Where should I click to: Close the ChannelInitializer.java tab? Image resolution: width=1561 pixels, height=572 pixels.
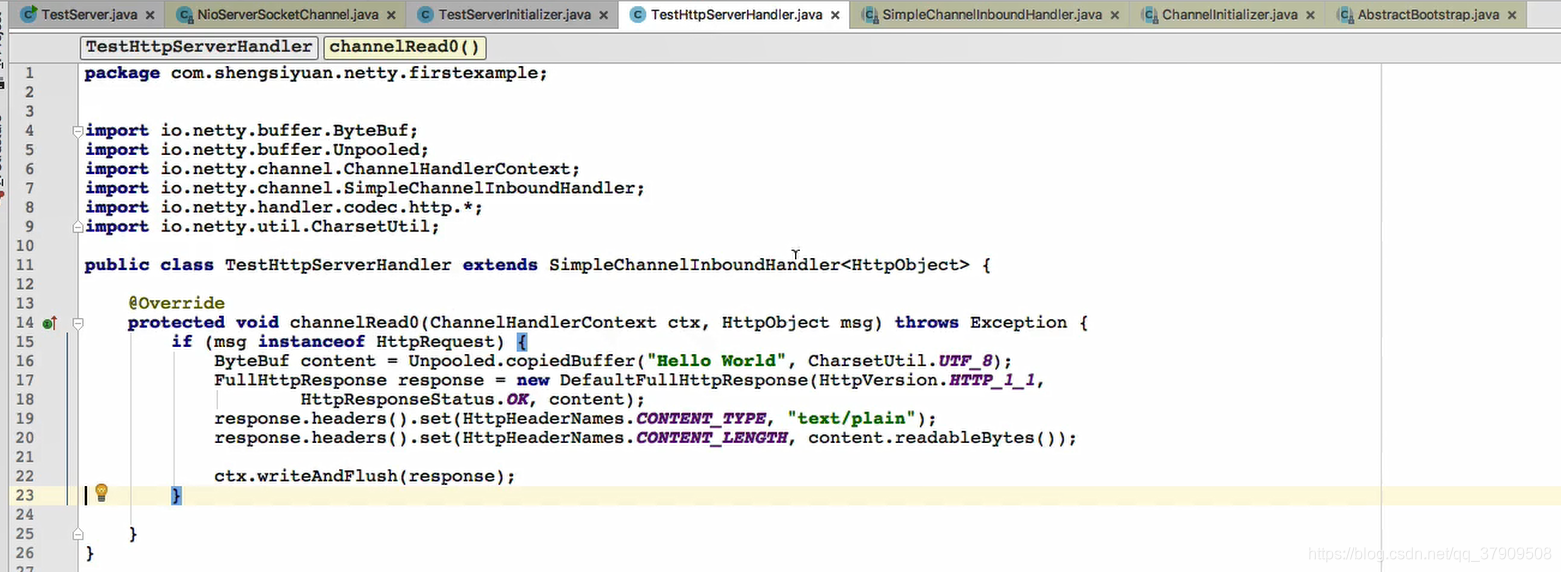click(x=1311, y=16)
